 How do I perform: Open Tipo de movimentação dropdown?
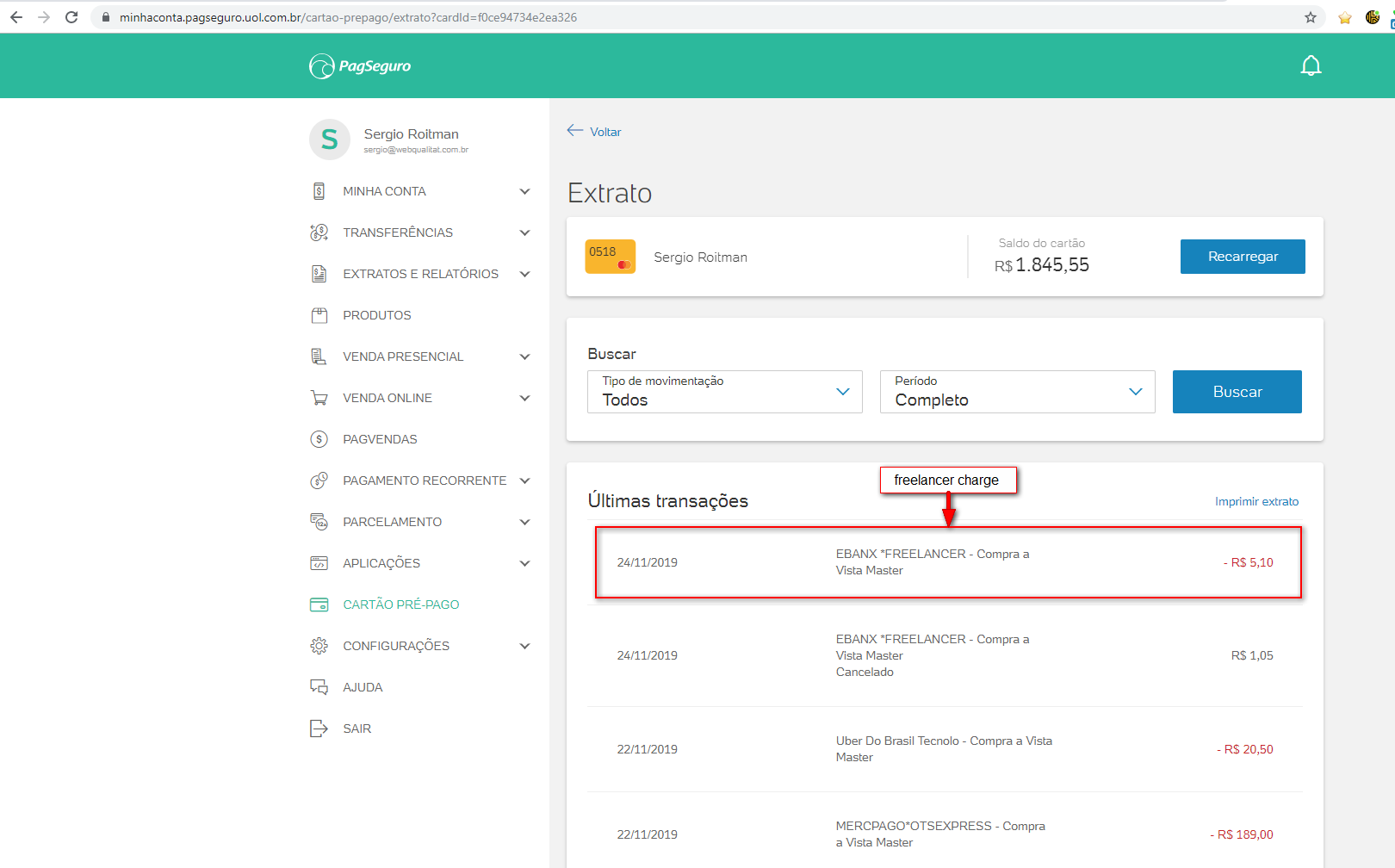point(724,392)
